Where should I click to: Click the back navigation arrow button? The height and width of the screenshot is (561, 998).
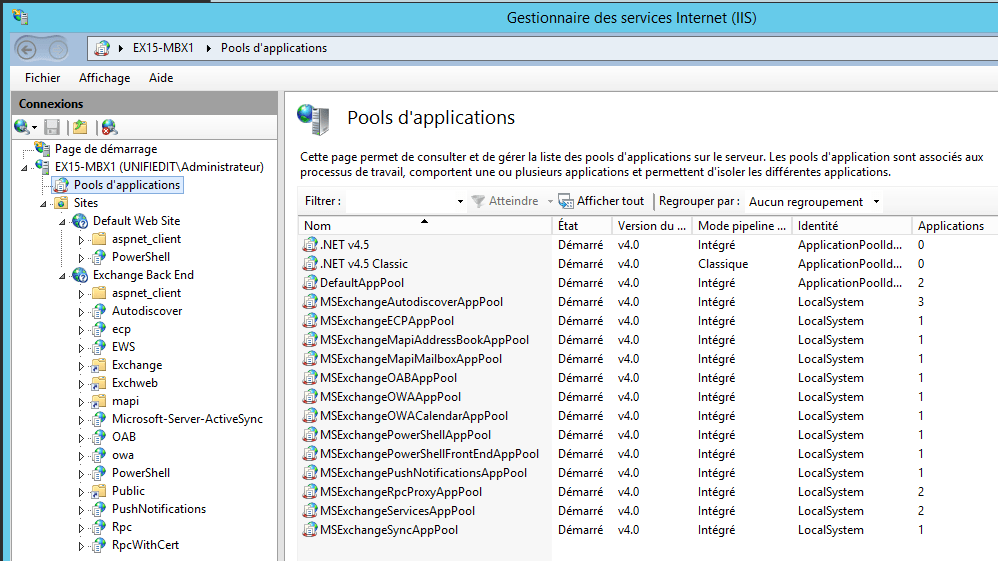(x=28, y=48)
